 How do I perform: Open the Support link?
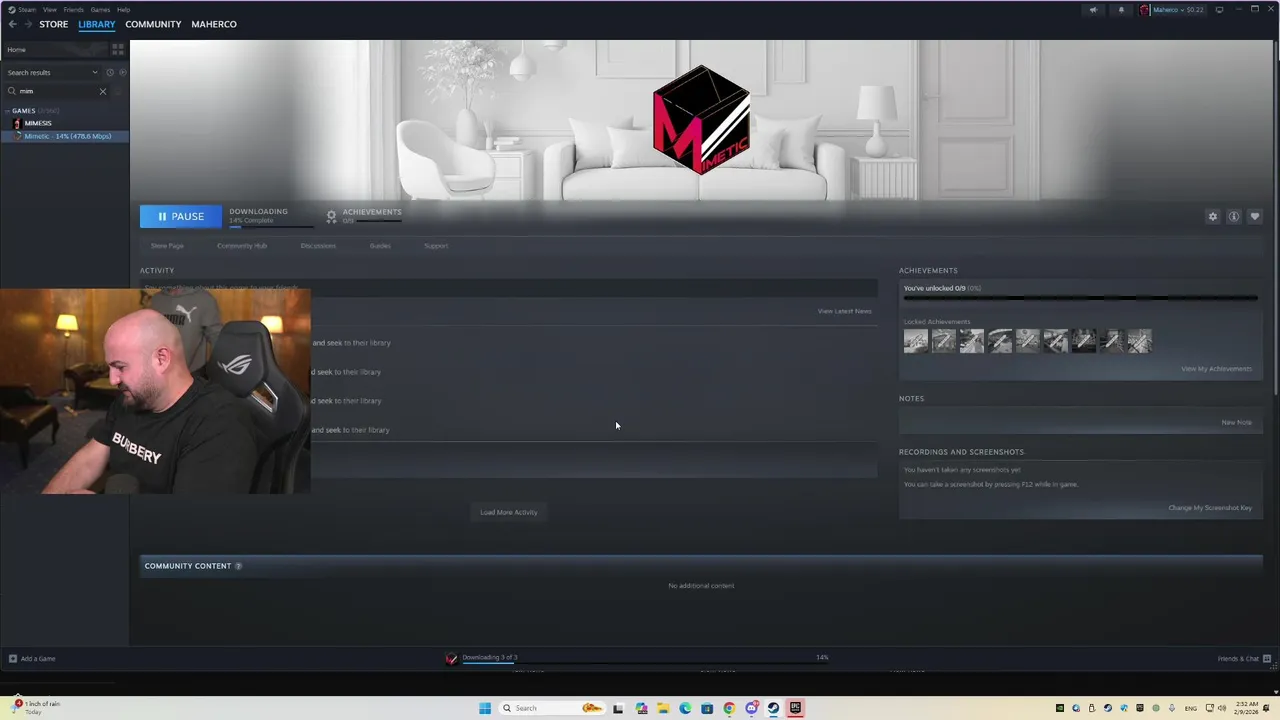click(436, 246)
